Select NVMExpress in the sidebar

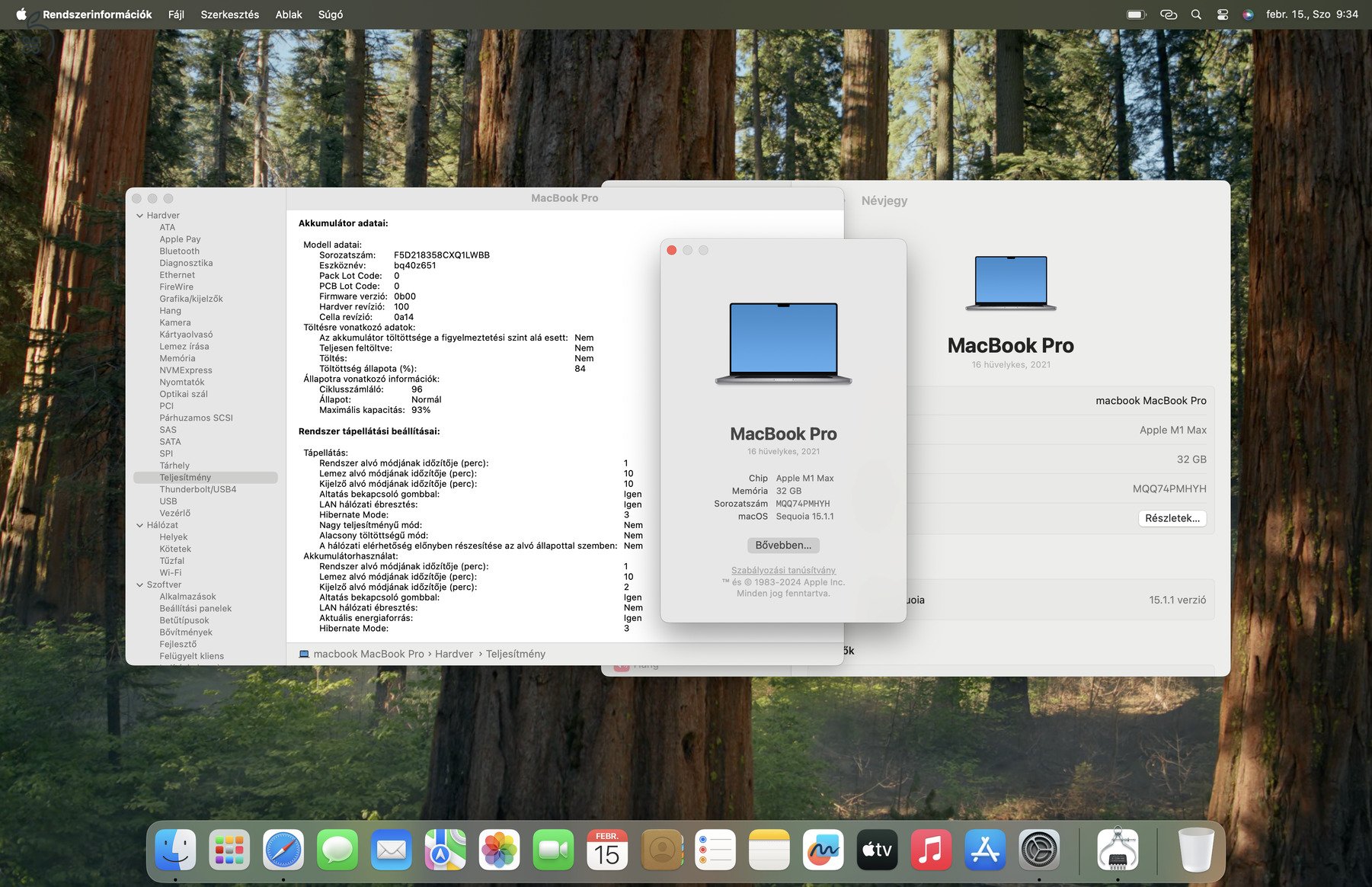(x=186, y=370)
